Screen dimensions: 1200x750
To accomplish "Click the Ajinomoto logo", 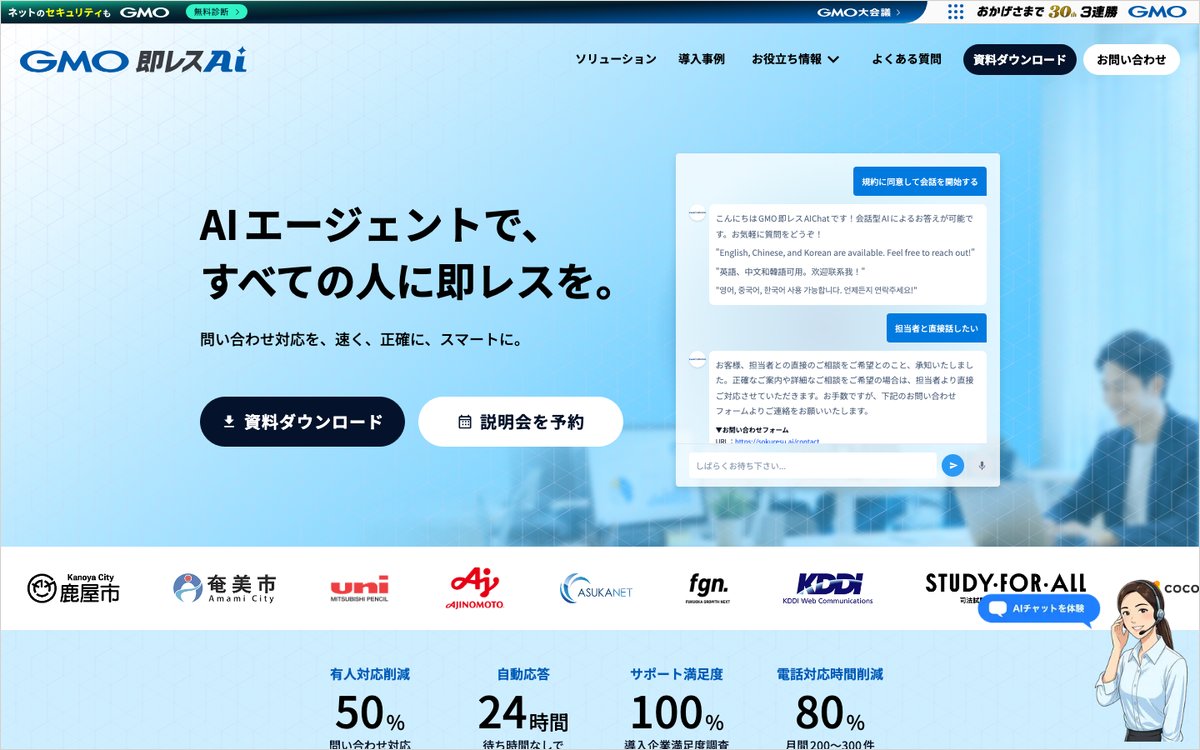I will tap(474, 589).
